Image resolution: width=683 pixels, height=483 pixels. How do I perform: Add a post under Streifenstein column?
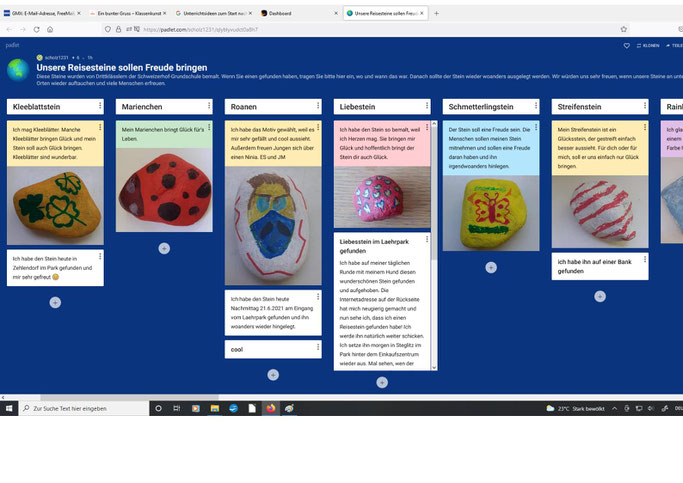pos(600,296)
